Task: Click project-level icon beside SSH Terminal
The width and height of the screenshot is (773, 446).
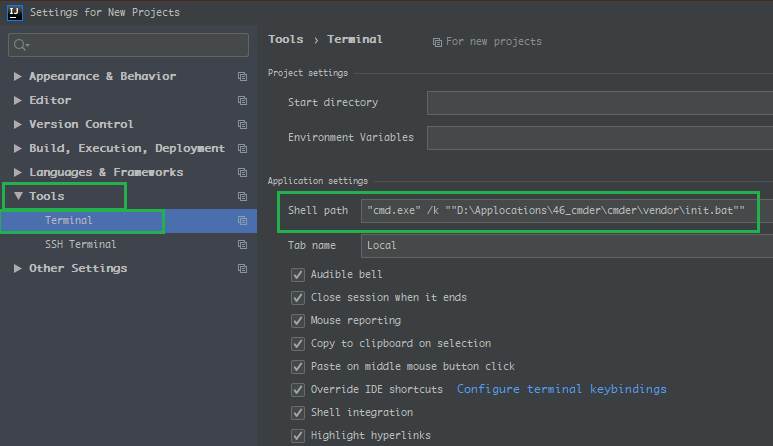Action: 242,244
